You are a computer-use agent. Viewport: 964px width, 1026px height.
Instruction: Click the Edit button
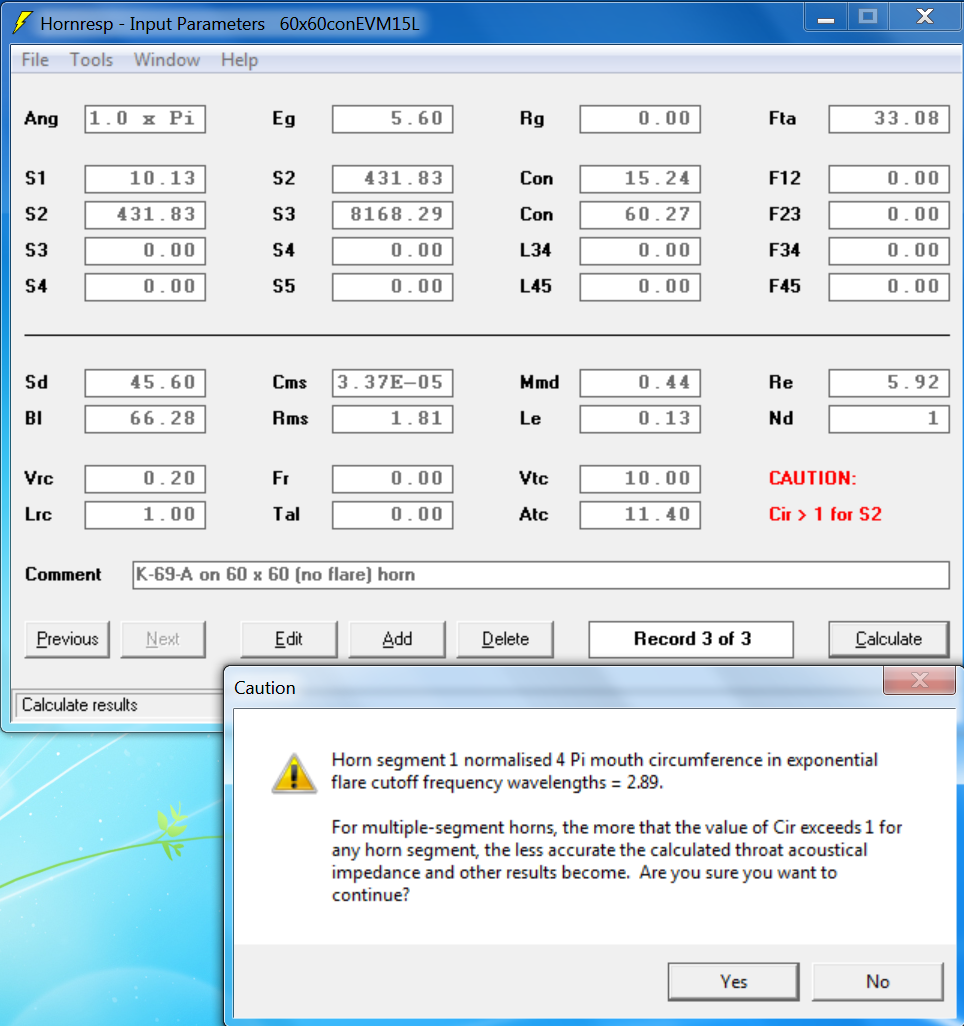pyautogui.click(x=289, y=639)
